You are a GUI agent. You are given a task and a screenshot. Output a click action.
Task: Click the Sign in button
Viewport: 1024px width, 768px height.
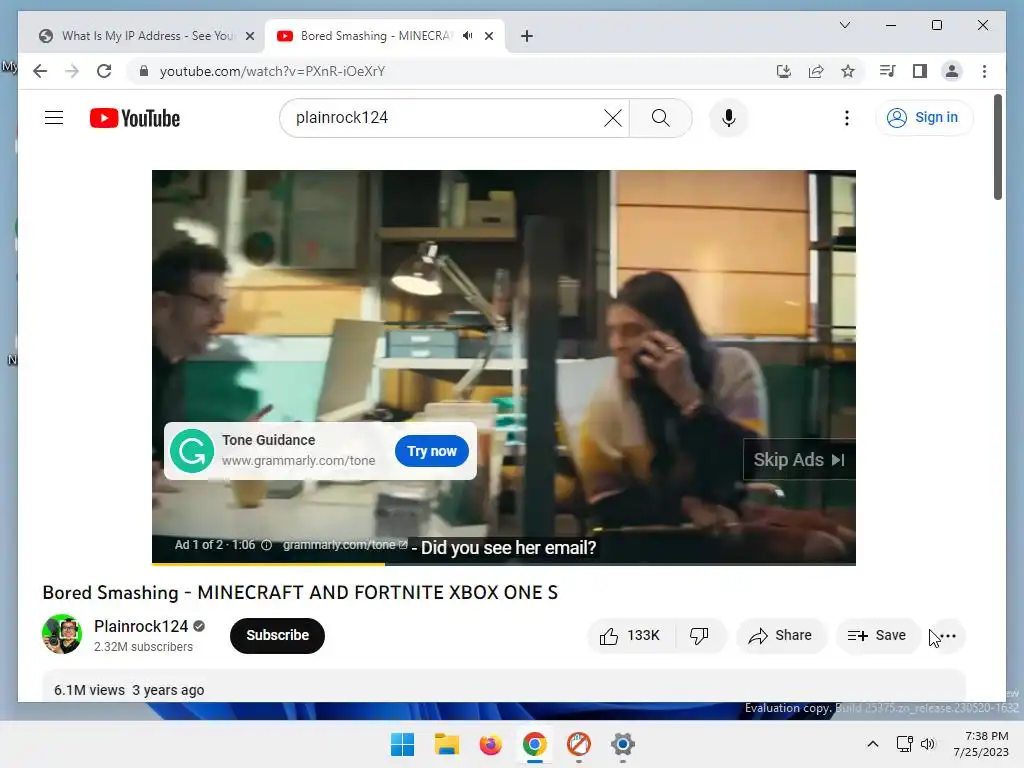pyautogui.click(x=923, y=118)
